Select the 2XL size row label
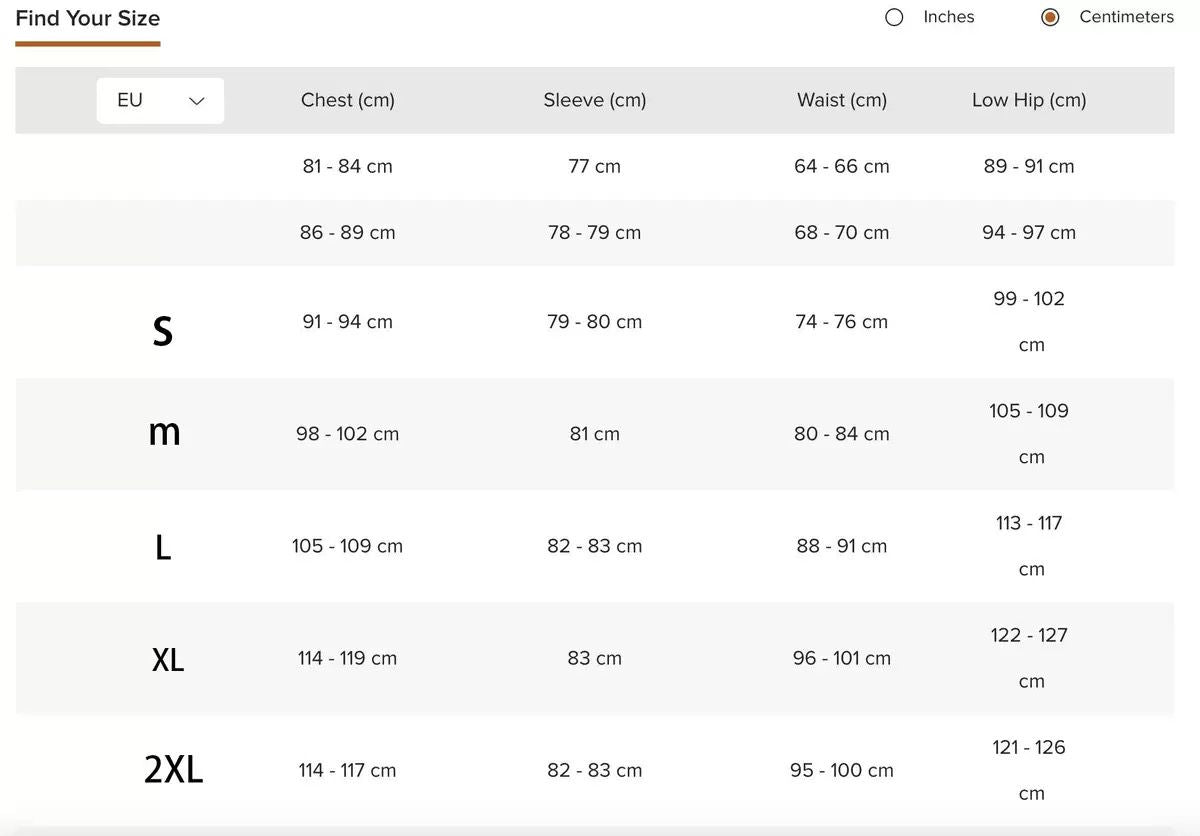1200x836 pixels. [x=173, y=770]
